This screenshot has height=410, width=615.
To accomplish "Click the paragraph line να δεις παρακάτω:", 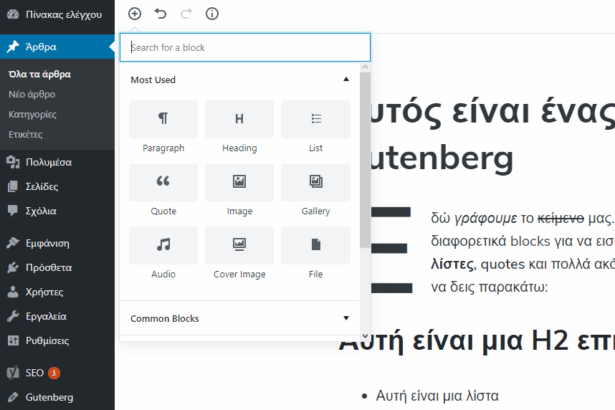I will [x=489, y=287].
